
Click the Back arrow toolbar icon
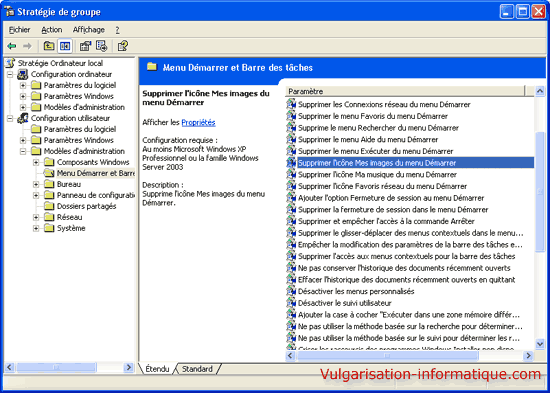coord(12,46)
